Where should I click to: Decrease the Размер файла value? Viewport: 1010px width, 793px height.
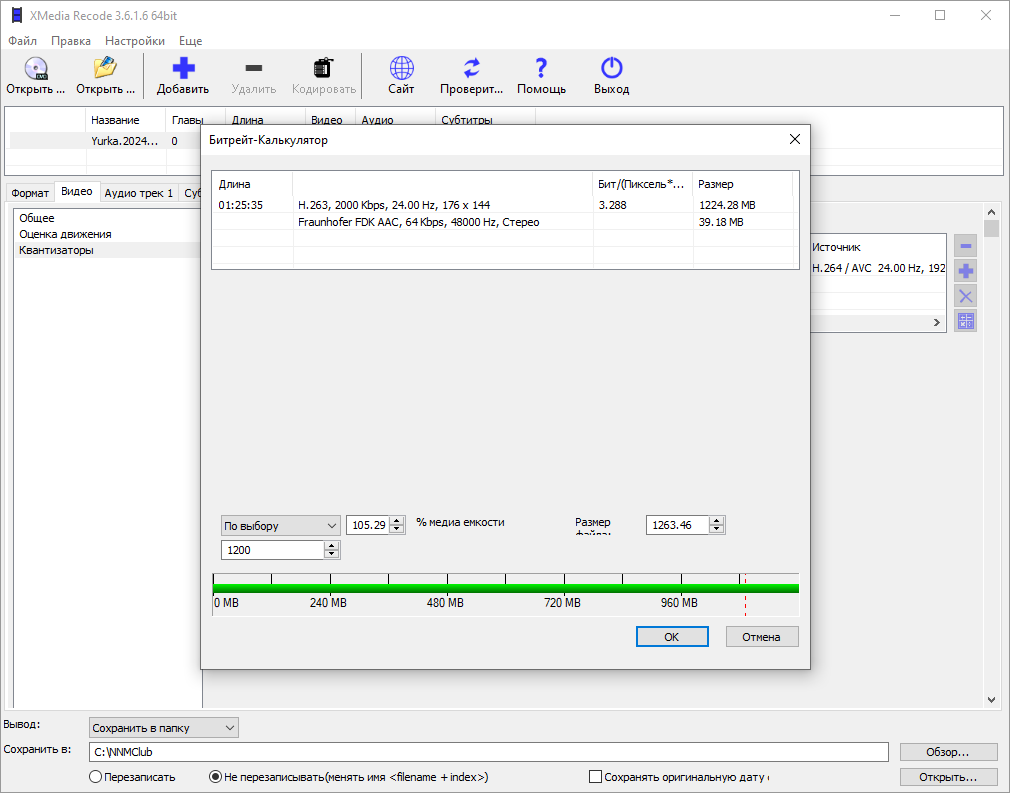coord(716,529)
